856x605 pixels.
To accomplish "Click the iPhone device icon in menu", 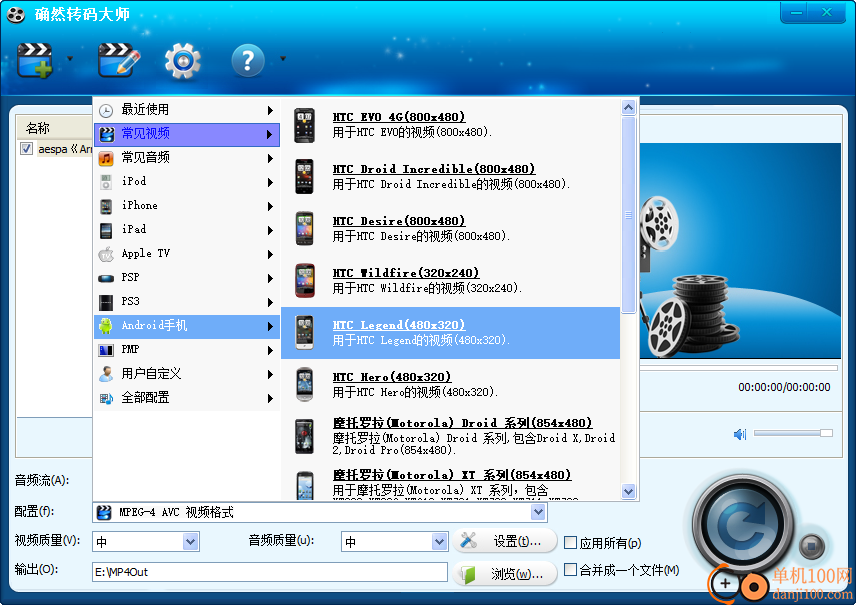I will pos(106,206).
